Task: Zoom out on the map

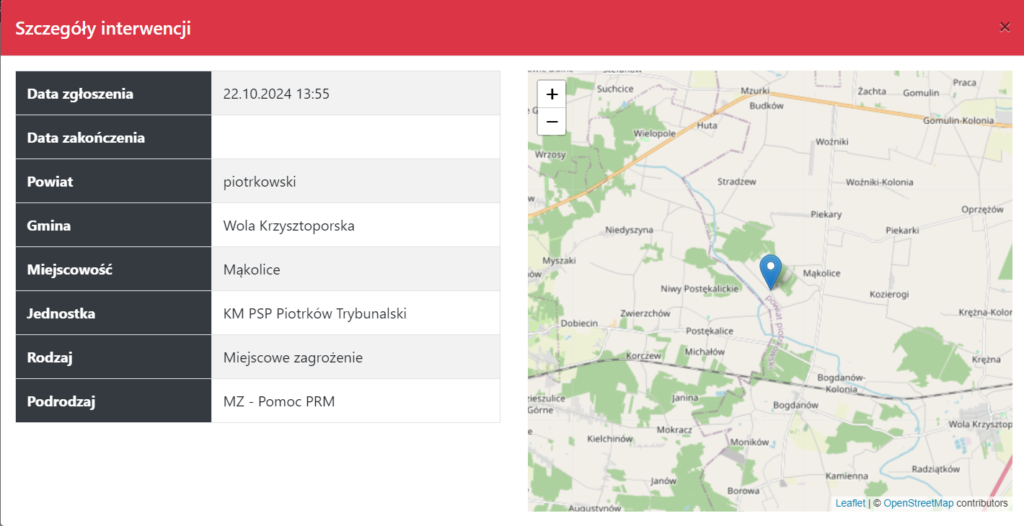Action: [552, 121]
